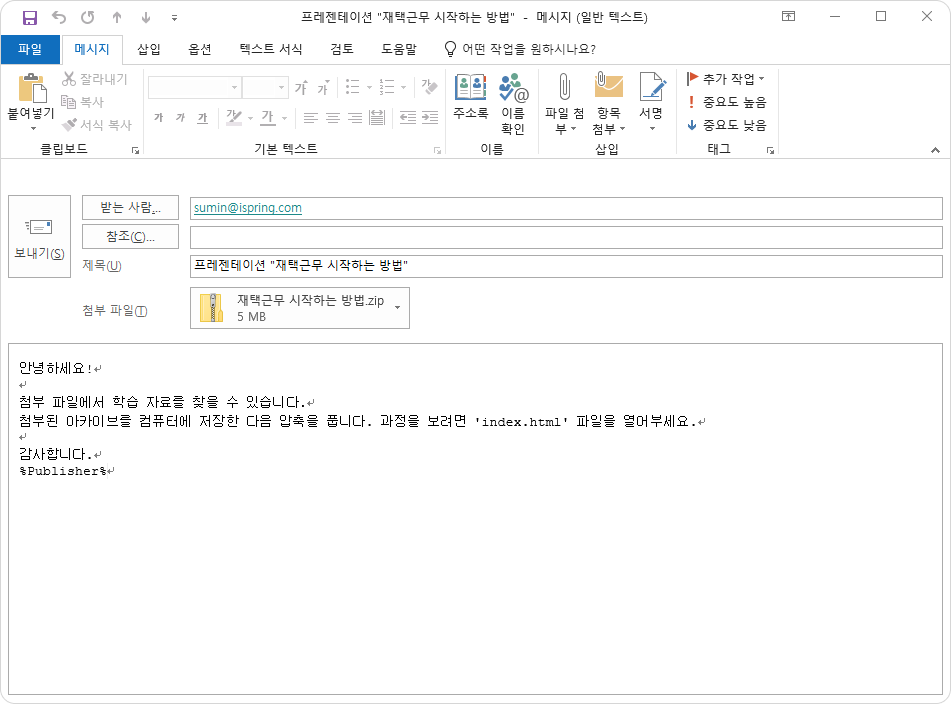Click the 받는 사람 button
This screenshot has height=704, width=951.
(130, 207)
